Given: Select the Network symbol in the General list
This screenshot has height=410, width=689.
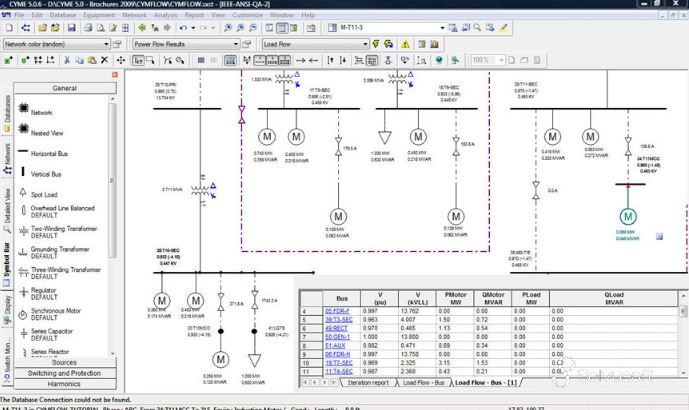Looking at the screenshot, I should (x=36, y=109).
